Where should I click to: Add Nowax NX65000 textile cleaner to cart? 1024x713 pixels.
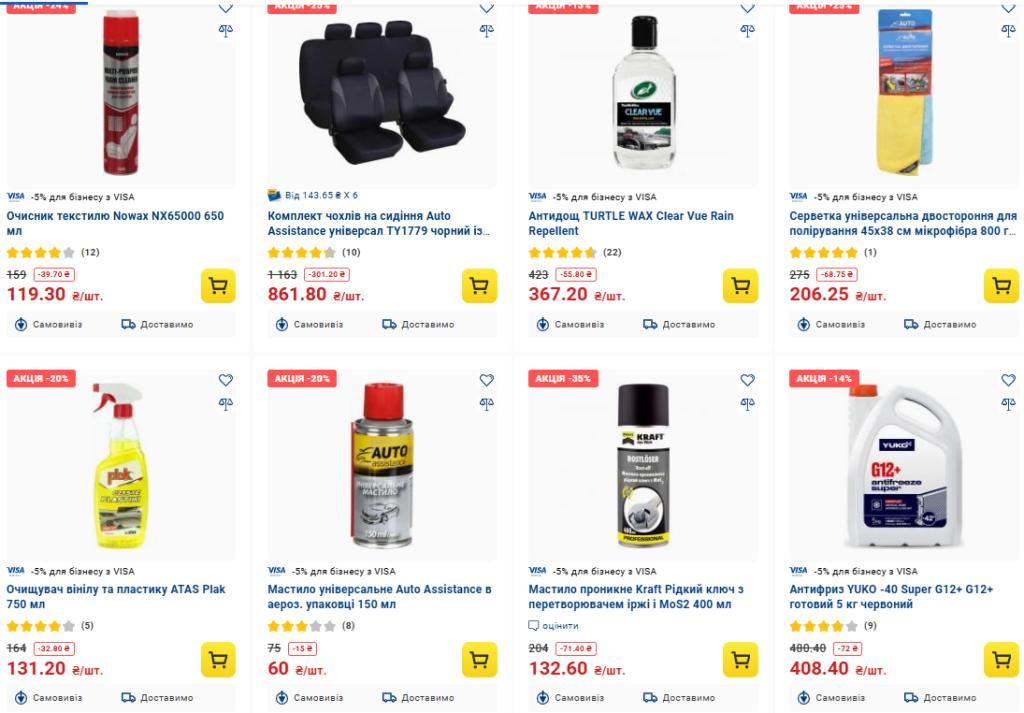tap(218, 286)
